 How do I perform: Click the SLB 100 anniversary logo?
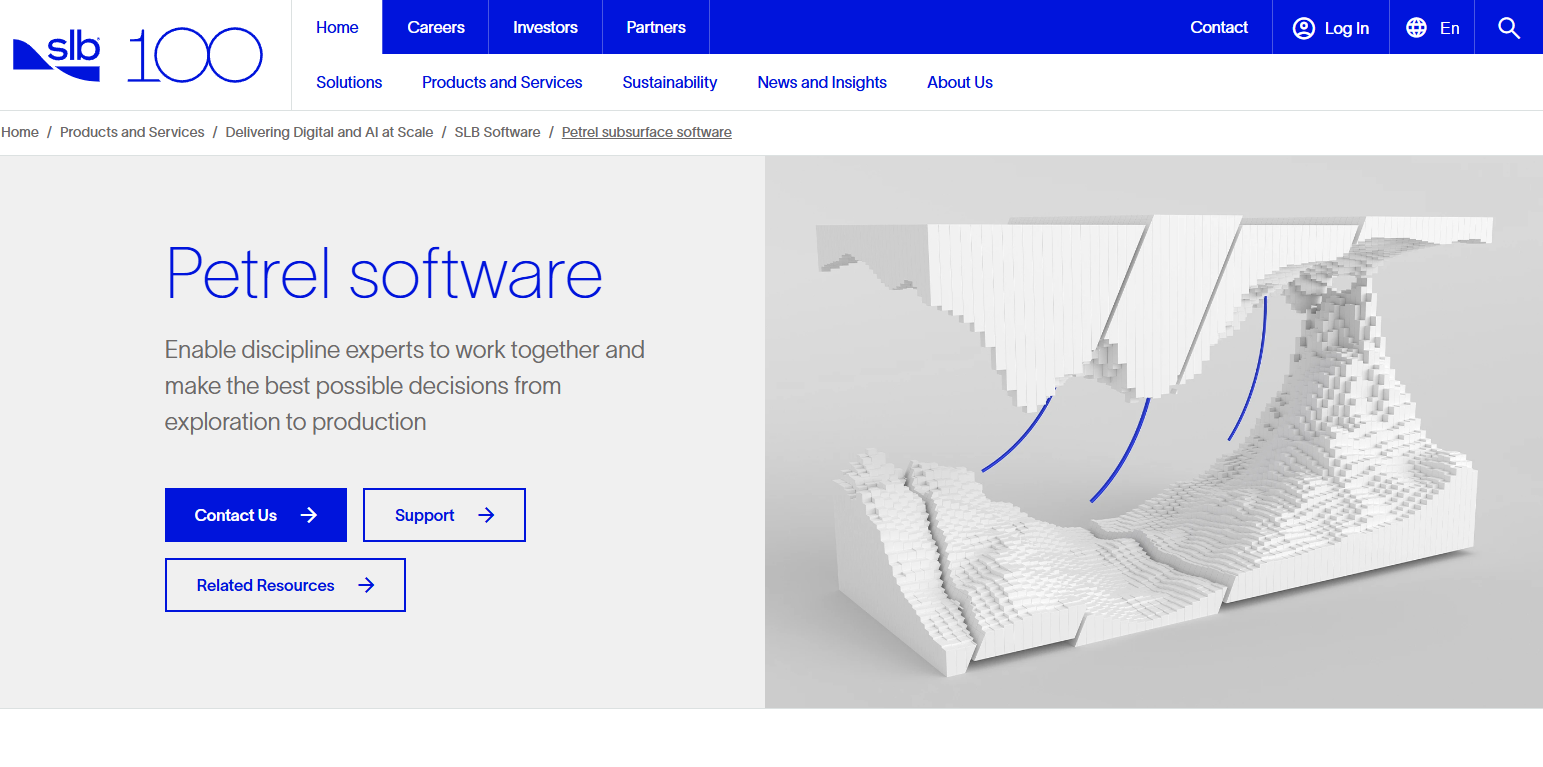tap(195, 55)
